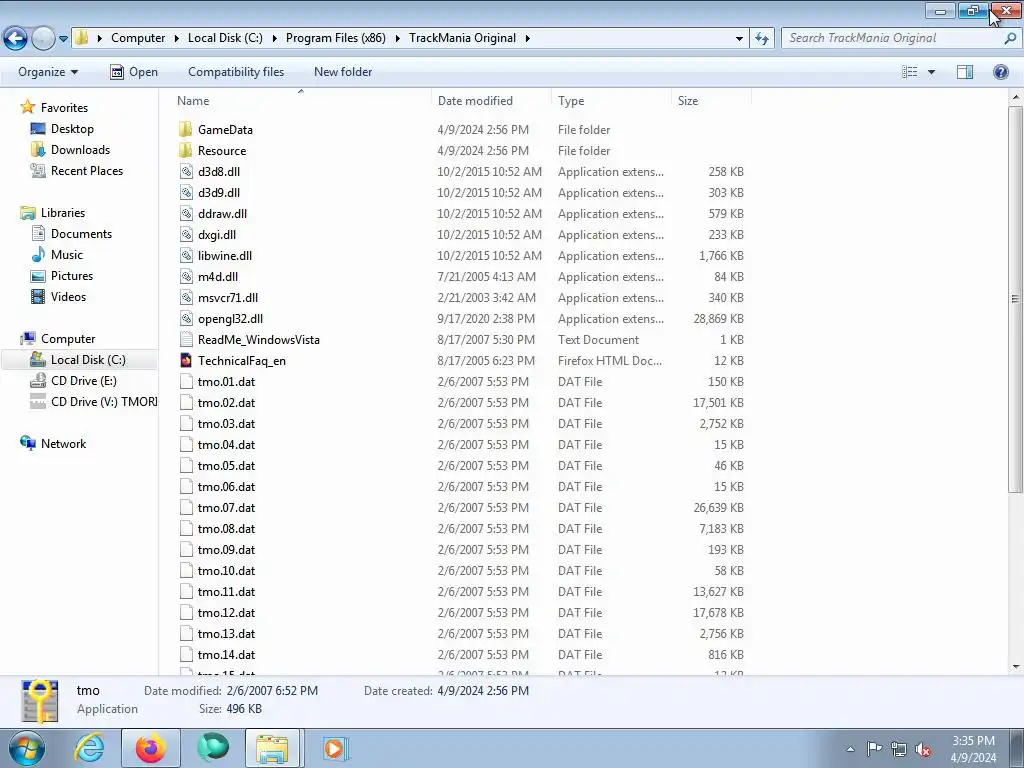Click the muted volume tray icon
1024x768 pixels.
coord(923,749)
